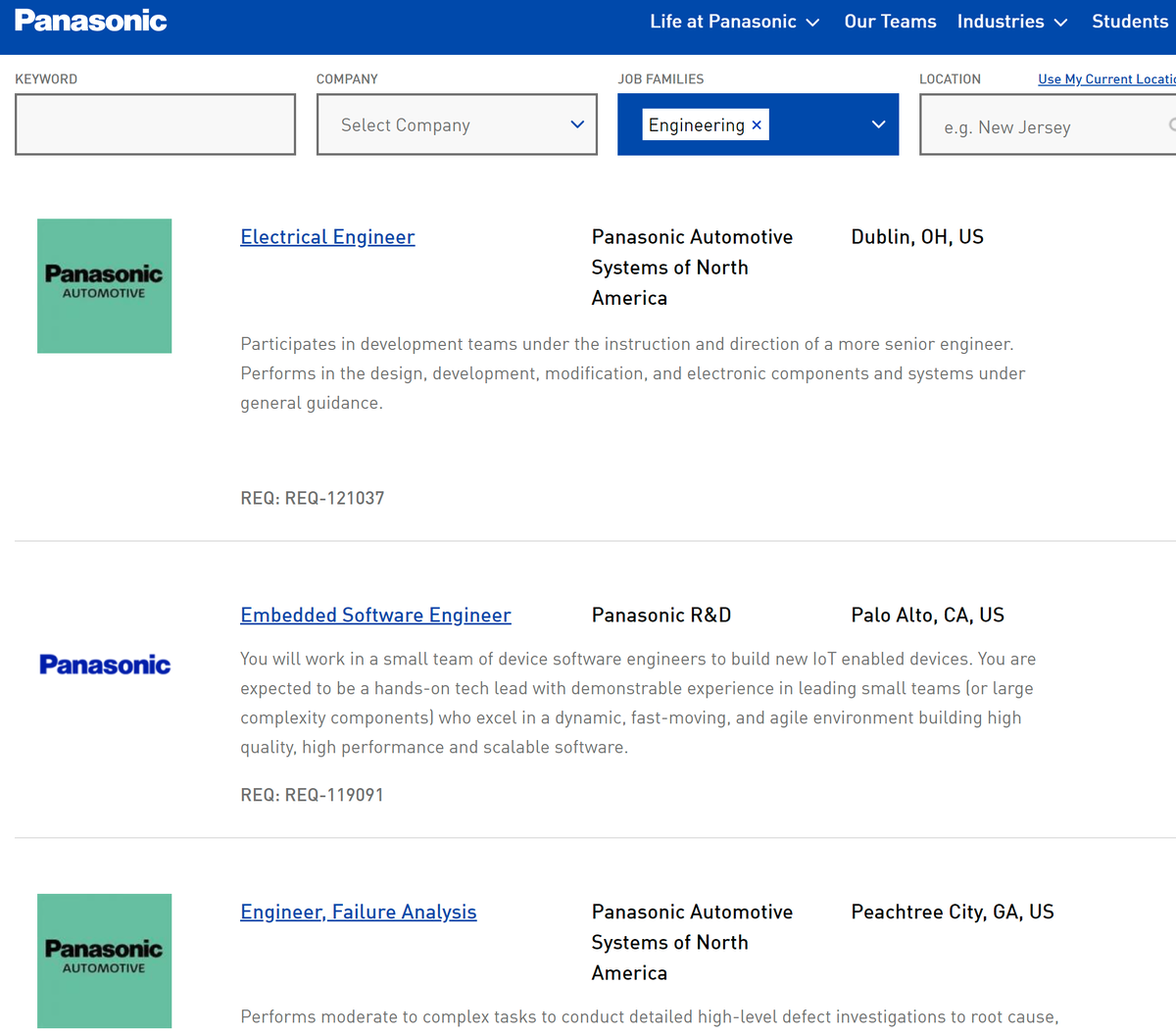Focus the Keyword search field
Screen dimensions: 1176x1034
point(155,124)
